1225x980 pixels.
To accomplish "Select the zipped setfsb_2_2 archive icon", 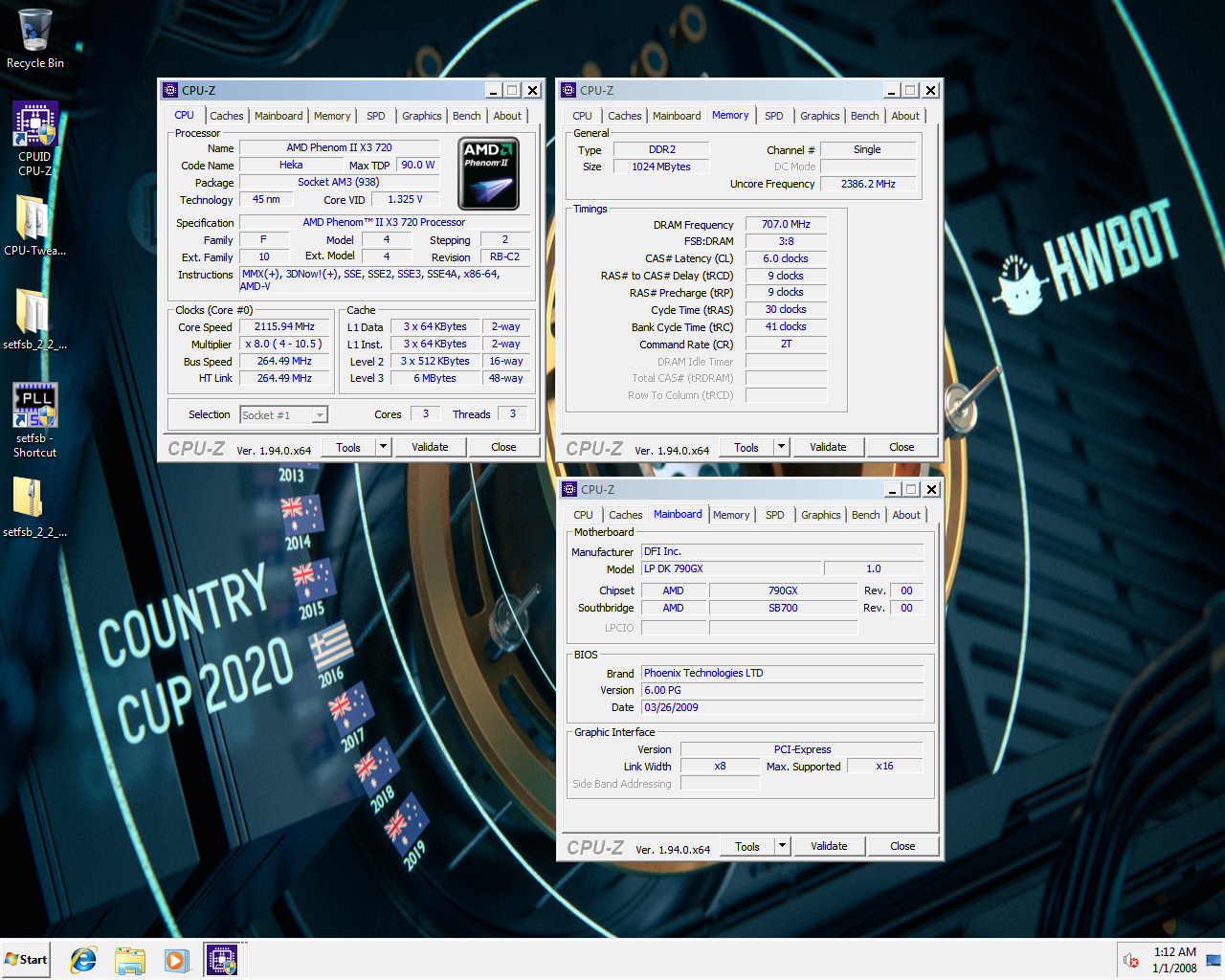I will tap(34, 507).
